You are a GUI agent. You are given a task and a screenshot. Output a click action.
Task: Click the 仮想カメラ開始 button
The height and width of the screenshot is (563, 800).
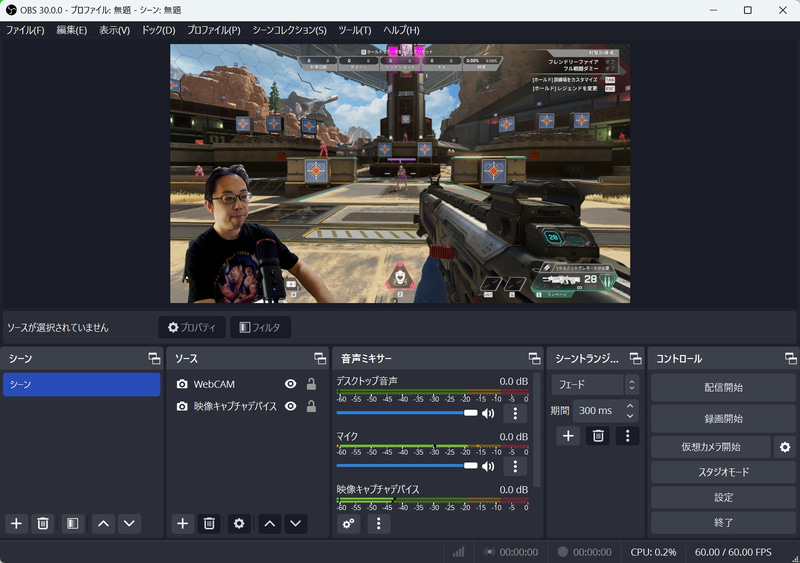pyautogui.click(x=711, y=447)
